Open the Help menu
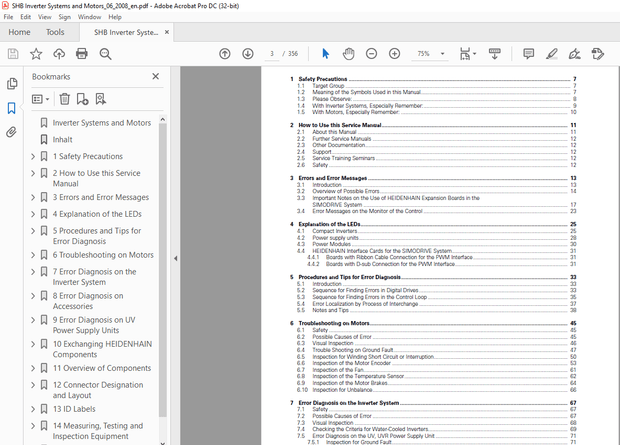Viewport: 620px width, 445px height. point(115,17)
